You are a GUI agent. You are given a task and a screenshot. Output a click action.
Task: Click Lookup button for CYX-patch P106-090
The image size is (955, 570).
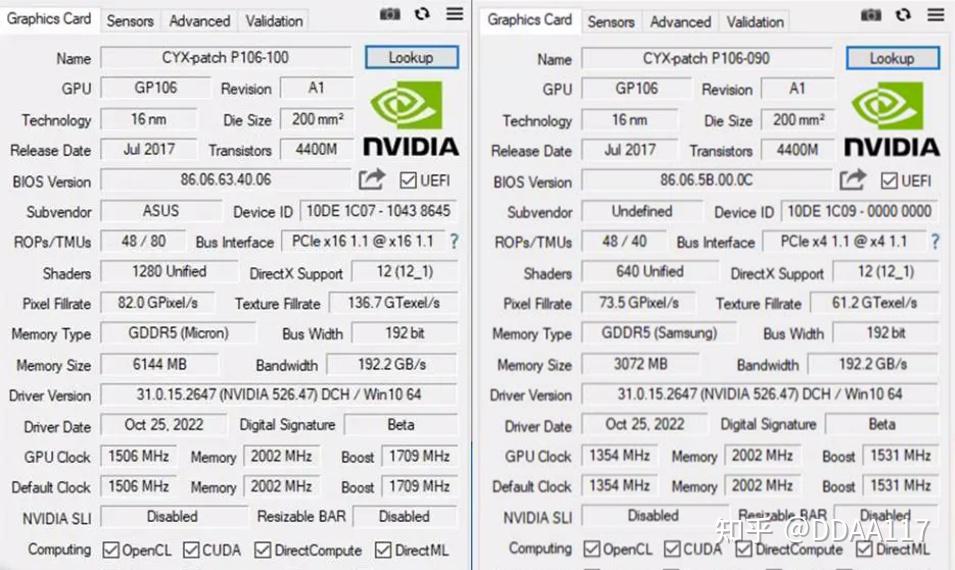[892, 58]
